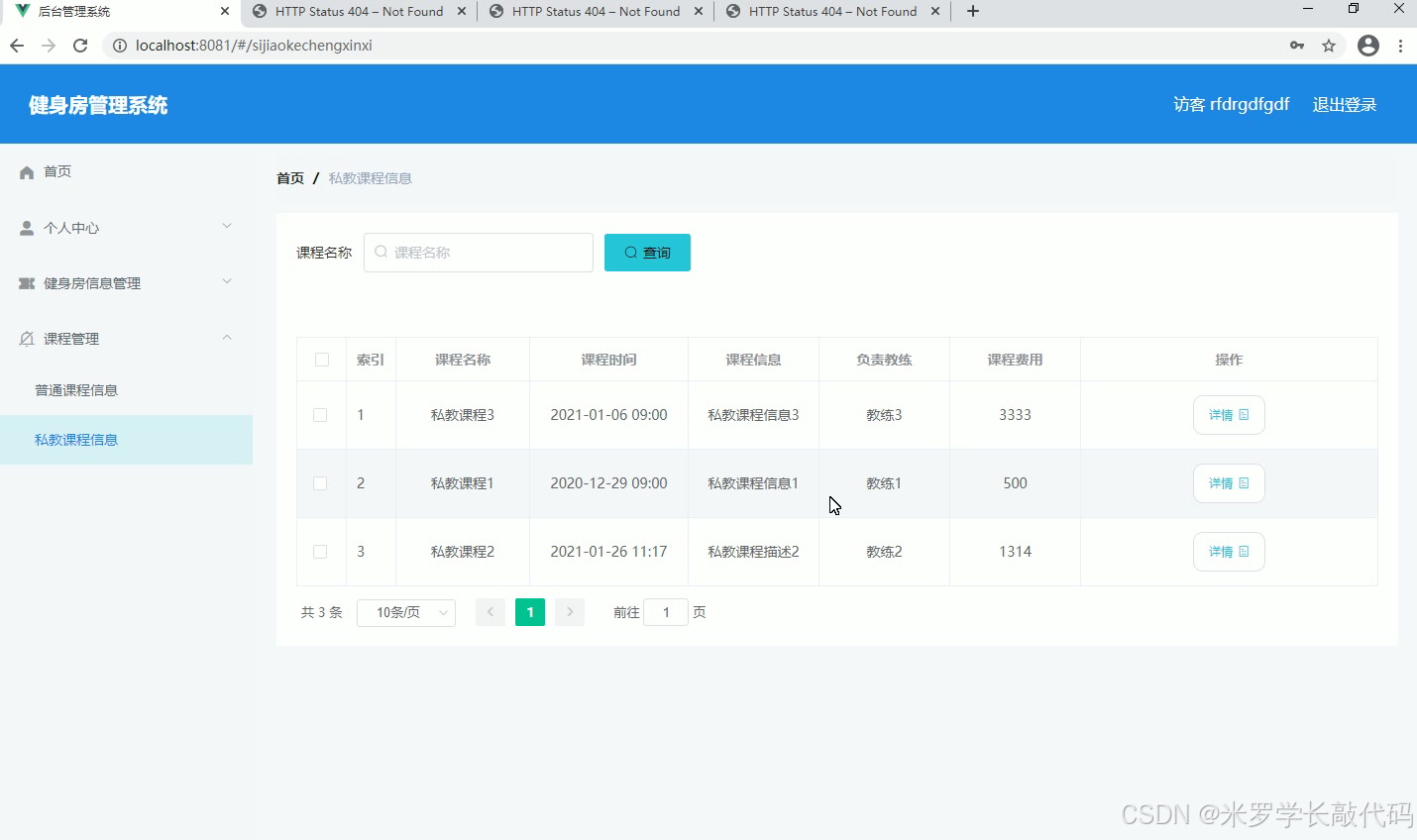
Task: Close the 后台管理系统 tab
Action: [x=225, y=12]
